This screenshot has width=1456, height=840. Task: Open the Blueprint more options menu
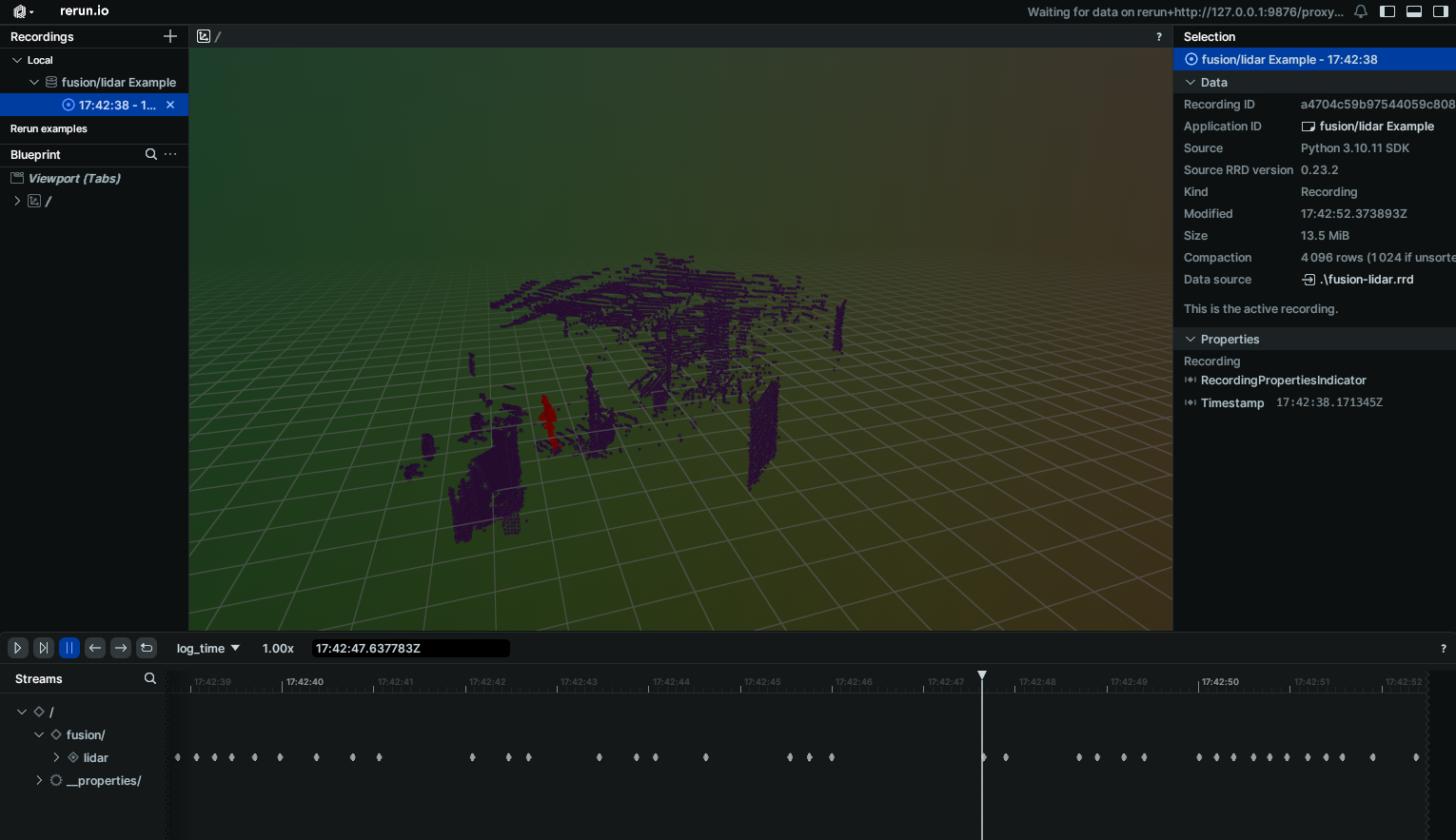pos(170,154)
